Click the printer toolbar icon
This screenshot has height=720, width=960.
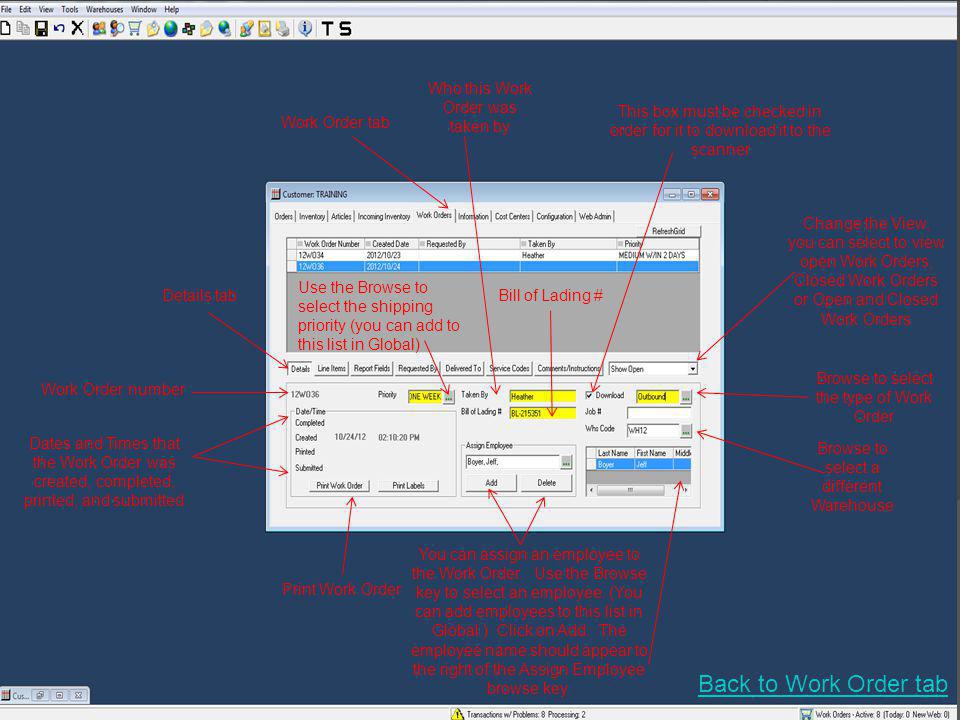(x=282, y=28)
